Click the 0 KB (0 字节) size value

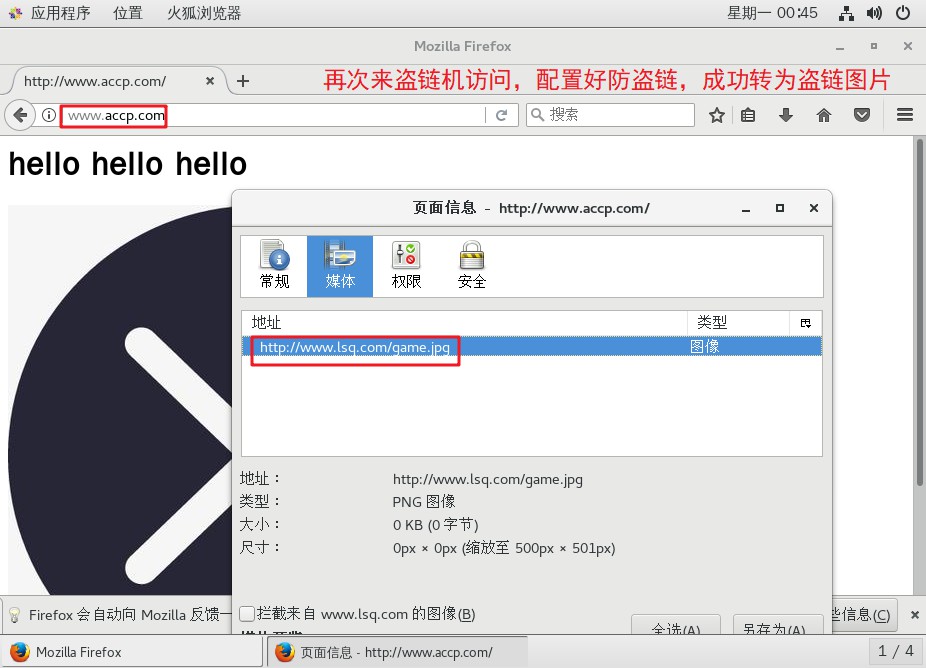(x=435, y=524)
